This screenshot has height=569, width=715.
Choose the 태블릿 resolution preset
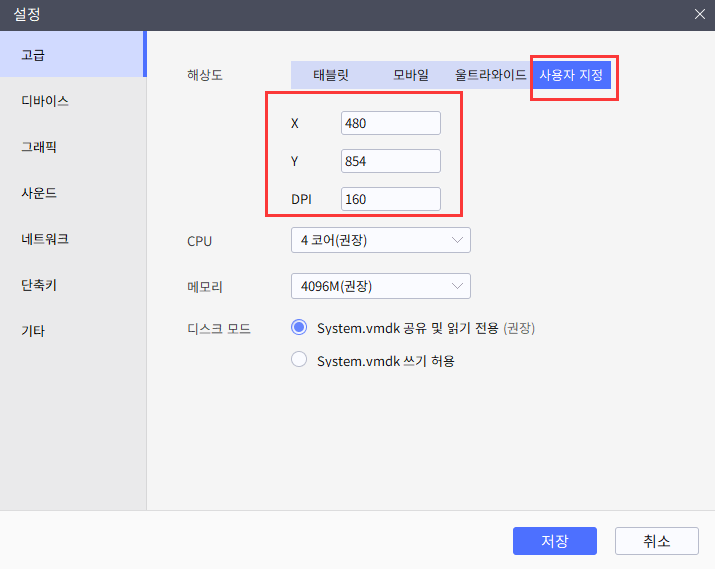click(330, 75)
